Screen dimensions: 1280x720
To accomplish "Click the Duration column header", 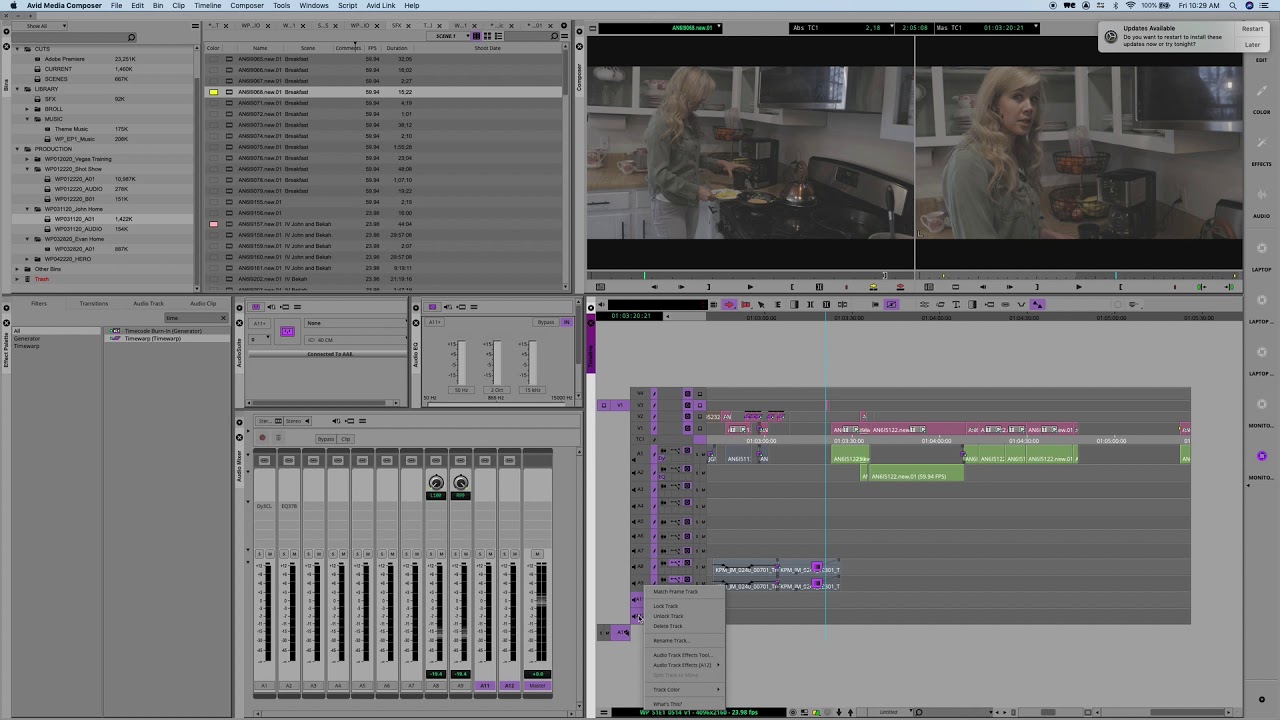I will click(397, 48).
